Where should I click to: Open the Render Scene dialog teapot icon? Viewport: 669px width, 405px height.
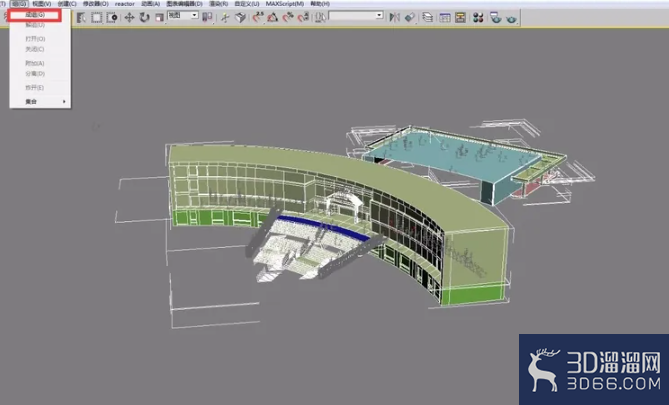(x=495, y=17)
